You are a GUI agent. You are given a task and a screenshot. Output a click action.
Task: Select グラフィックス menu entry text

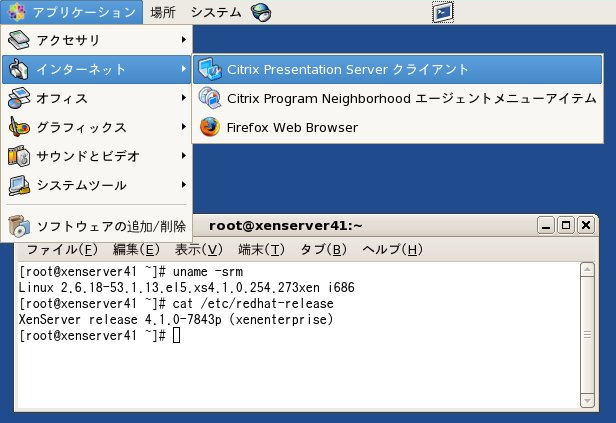81,127
